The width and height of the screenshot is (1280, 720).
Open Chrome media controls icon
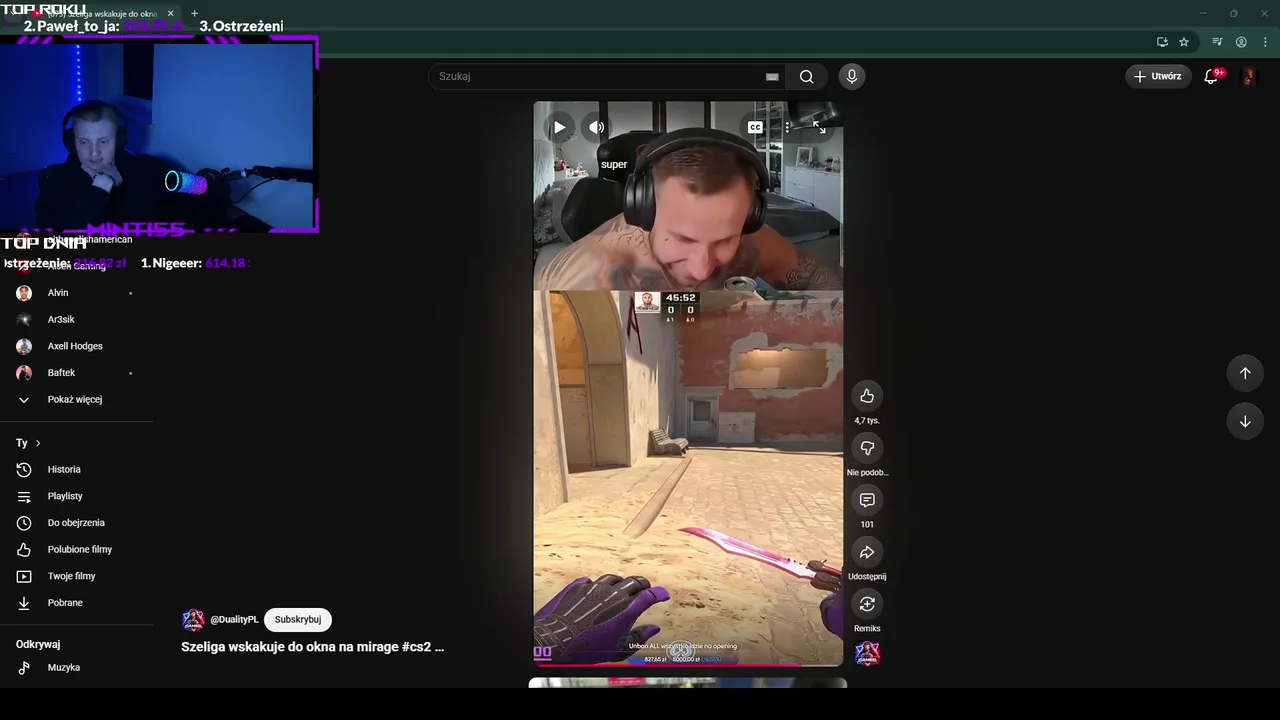coord(1217,42)
